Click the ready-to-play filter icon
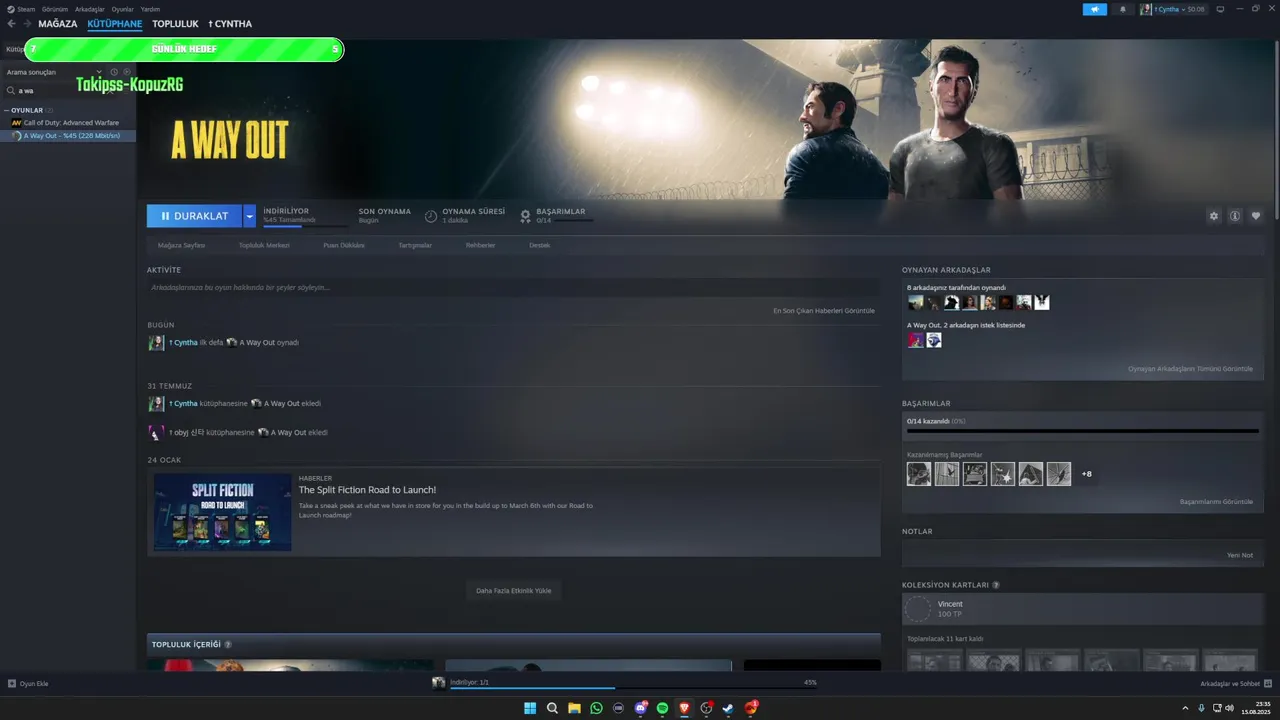The image size is (1280, 720). pos(126,72)
